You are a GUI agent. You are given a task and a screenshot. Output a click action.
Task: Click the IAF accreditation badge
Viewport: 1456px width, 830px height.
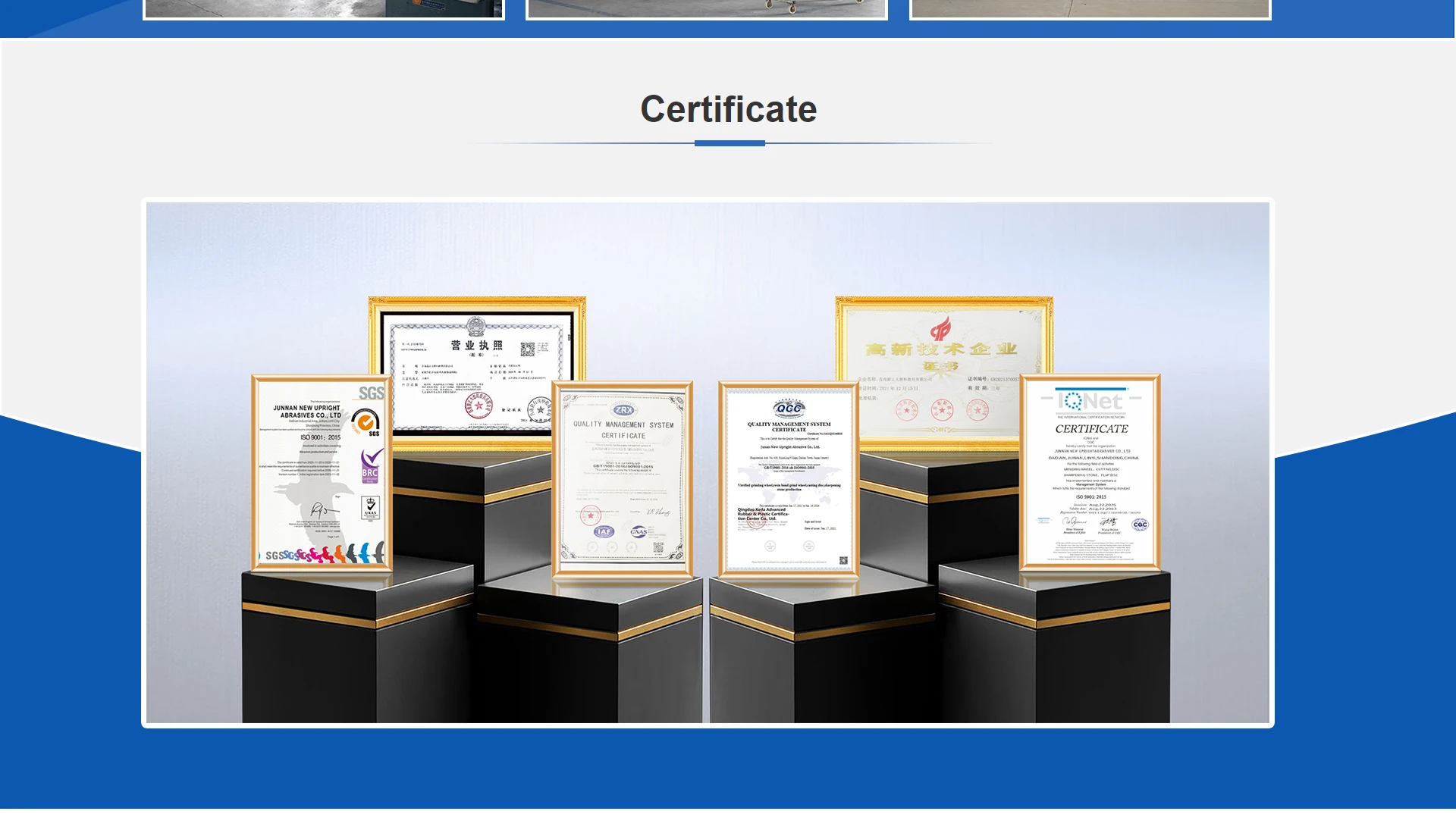tap(604, 531)
